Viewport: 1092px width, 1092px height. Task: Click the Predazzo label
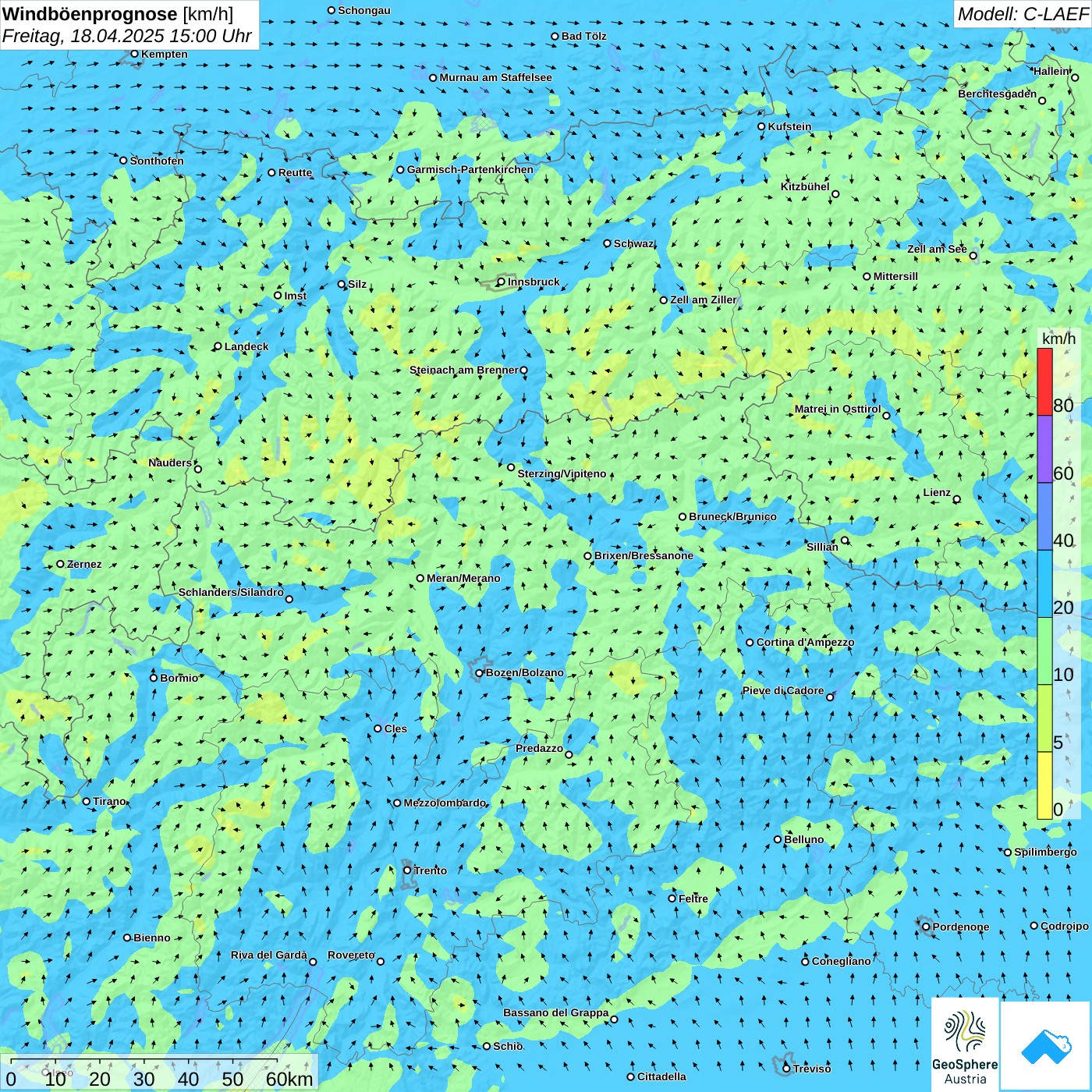click(539, 749)
